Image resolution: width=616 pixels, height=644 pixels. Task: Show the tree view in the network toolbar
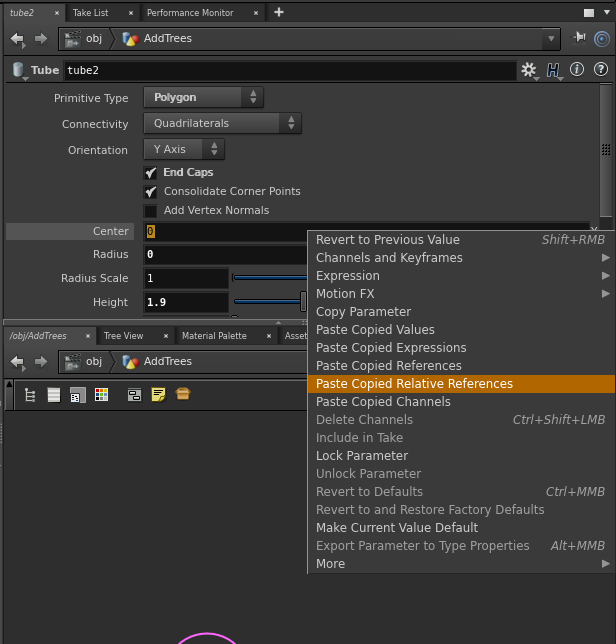pos(30,395)
